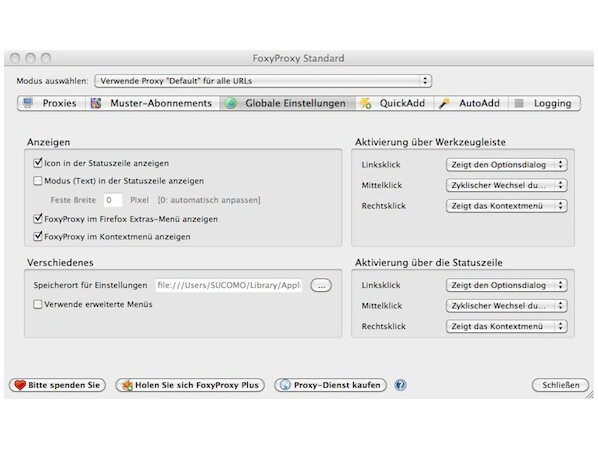Switch to the AutoAdd tab

(x=471, y=103)
